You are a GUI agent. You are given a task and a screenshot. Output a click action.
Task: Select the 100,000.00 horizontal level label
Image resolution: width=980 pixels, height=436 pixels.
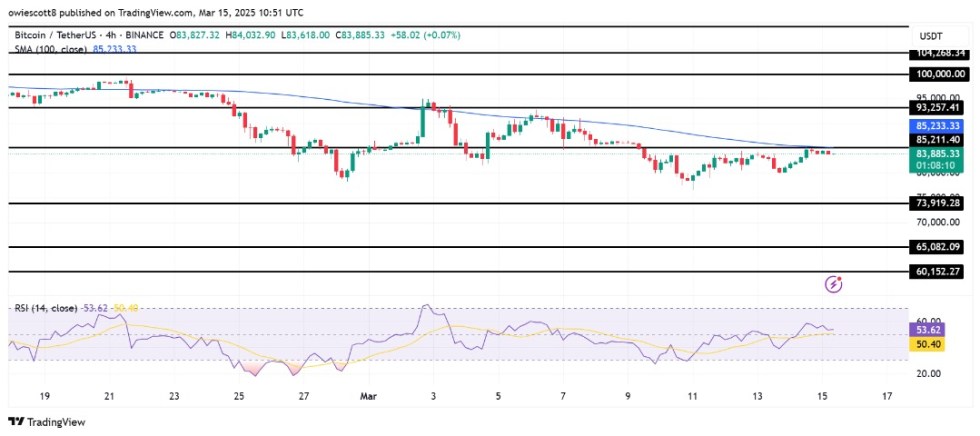pos(937,74)
